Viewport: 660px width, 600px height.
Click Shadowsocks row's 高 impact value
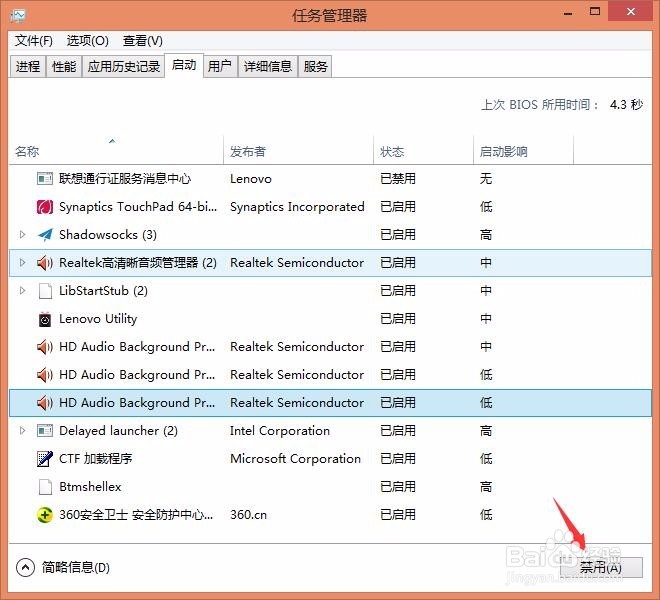486,235
